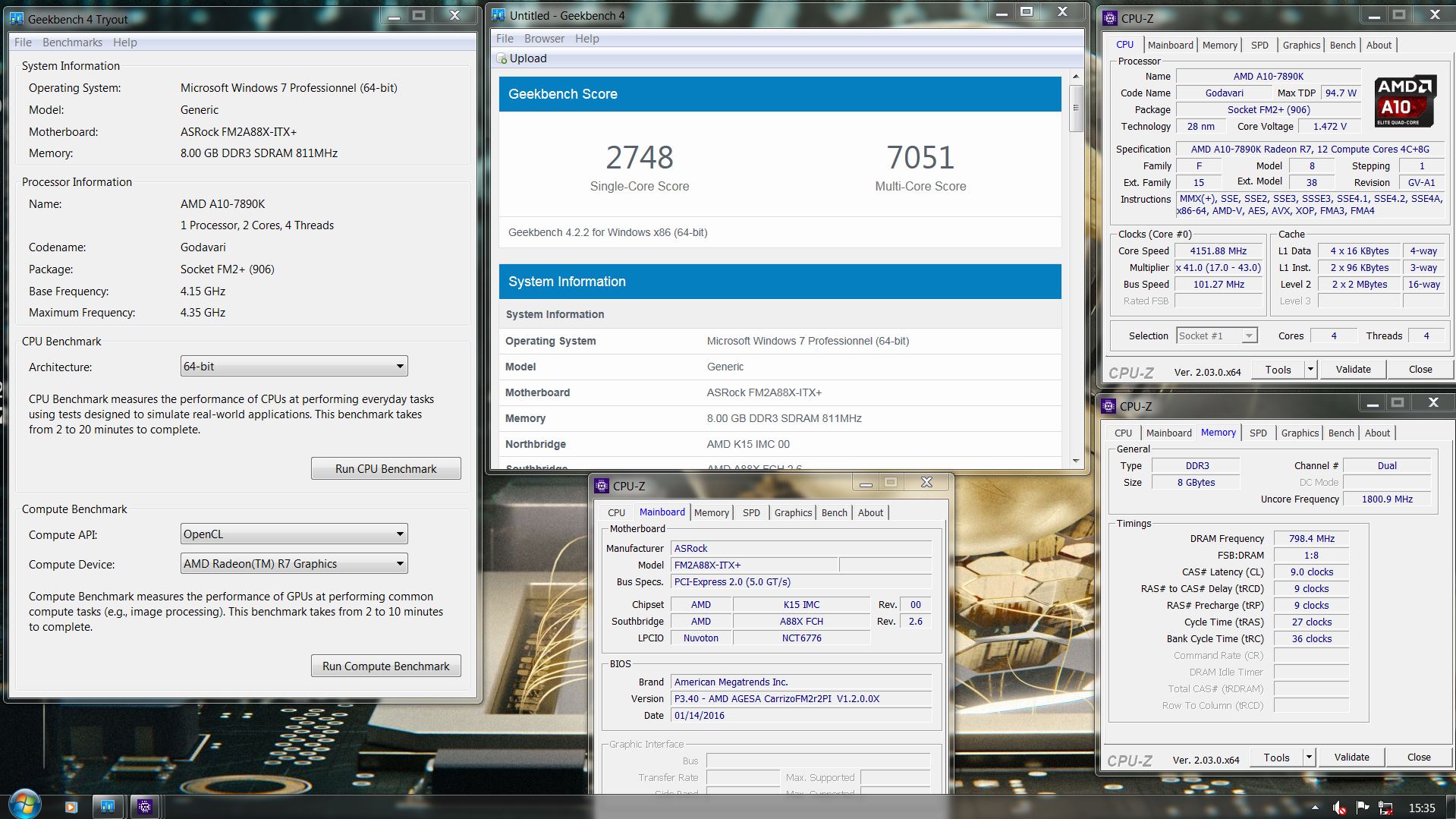Click the Geekbench results scrollbar up arrow
Image resolution: width=1456 pixels, height=819 pixels.
tap(1075, 77)
